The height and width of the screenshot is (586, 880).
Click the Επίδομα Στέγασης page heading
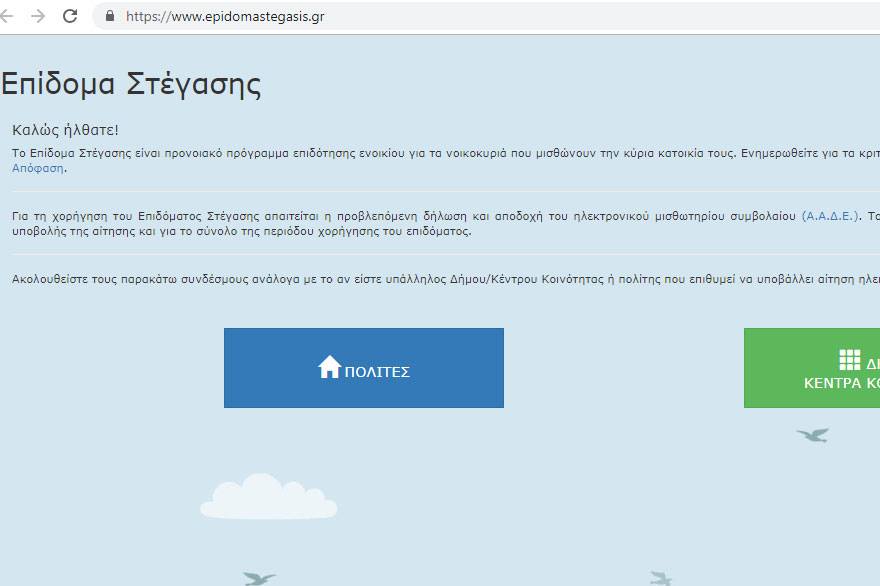point(130,84)
